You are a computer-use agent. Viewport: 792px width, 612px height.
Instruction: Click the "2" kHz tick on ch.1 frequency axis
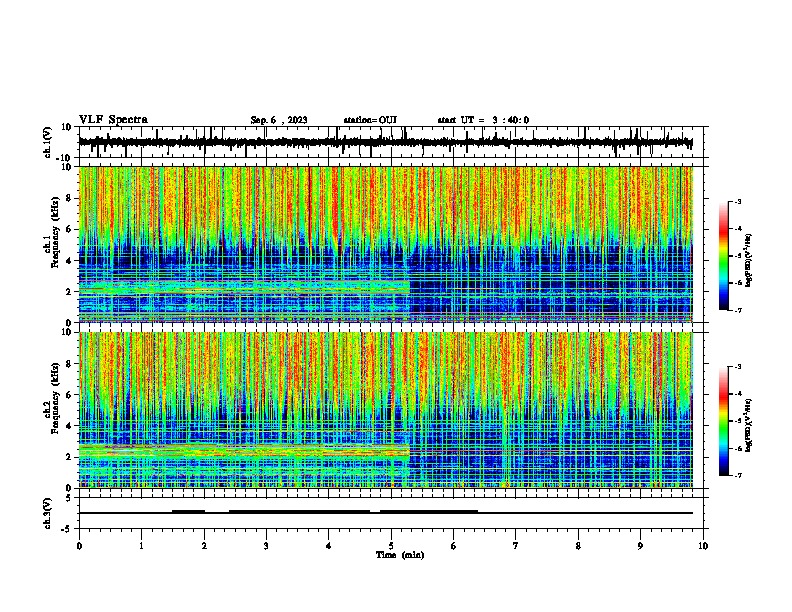69,292
